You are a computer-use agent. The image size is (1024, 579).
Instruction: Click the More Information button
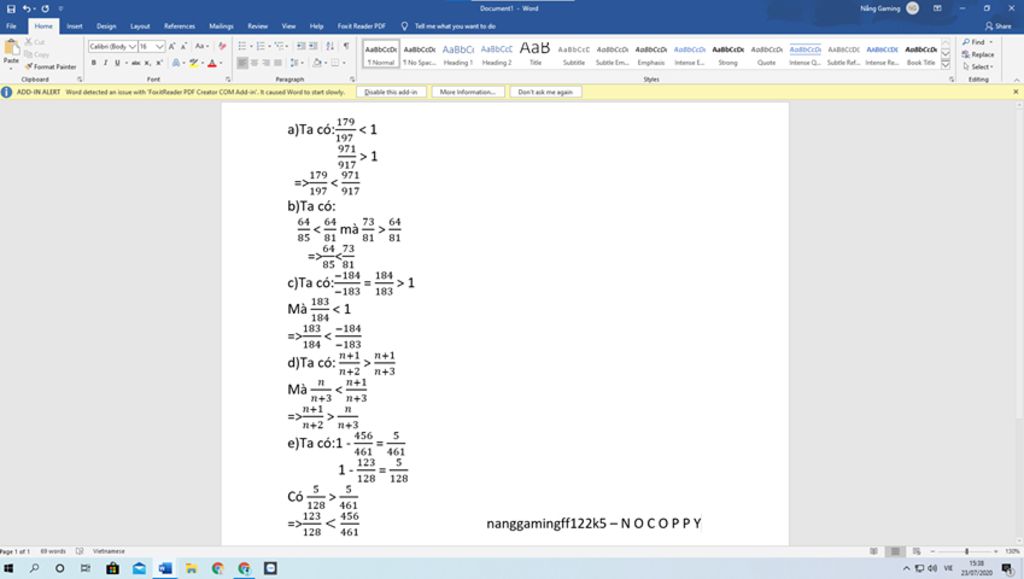pyautogui.click(x=468, y=92)
